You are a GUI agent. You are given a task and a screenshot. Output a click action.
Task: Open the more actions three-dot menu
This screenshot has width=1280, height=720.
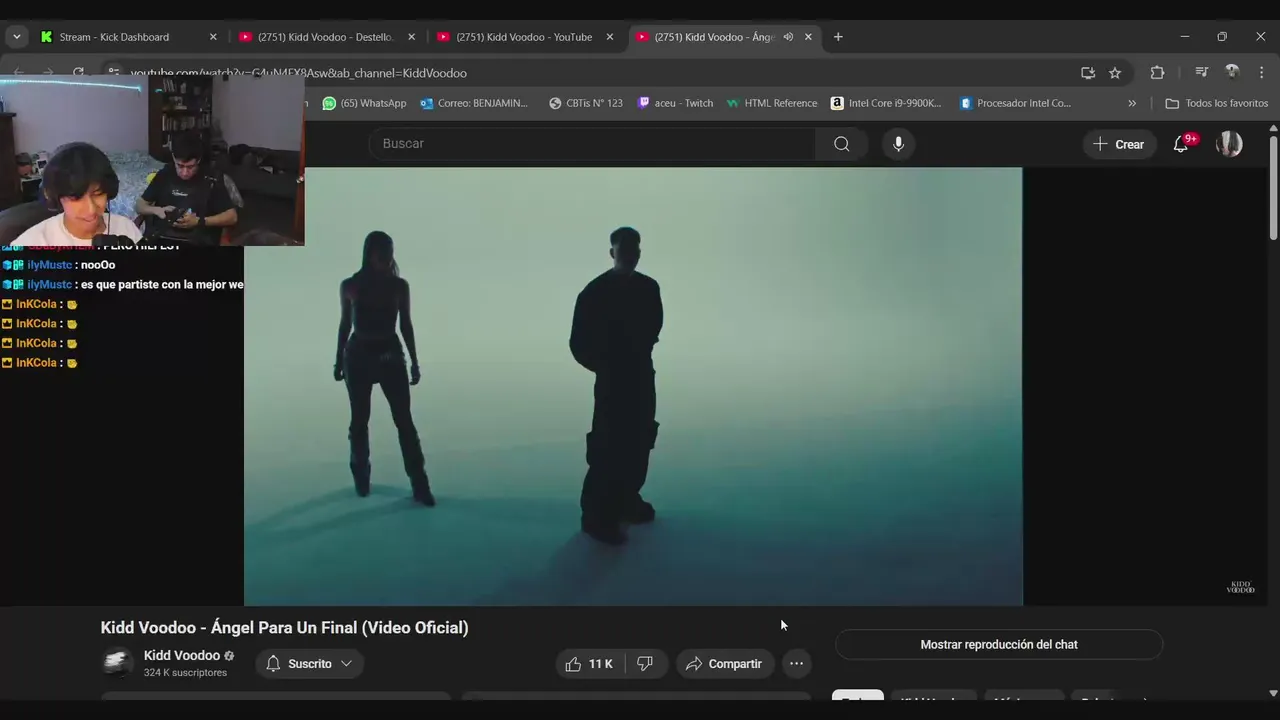796,664
